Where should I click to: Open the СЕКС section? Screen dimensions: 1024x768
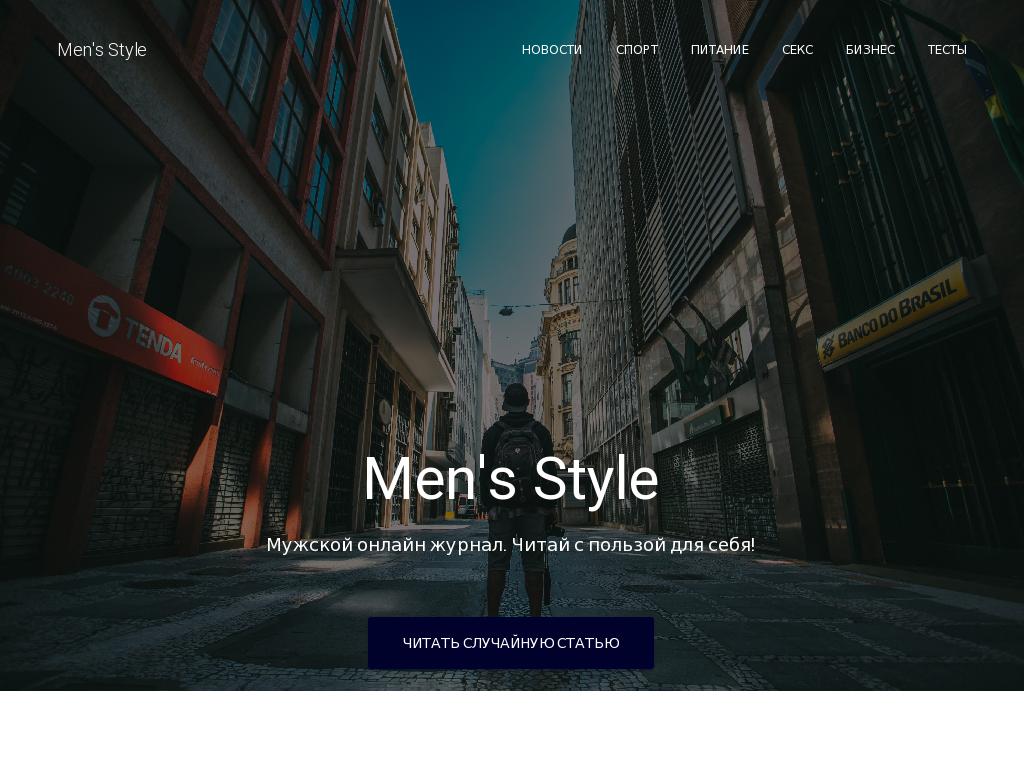(797, 49)
